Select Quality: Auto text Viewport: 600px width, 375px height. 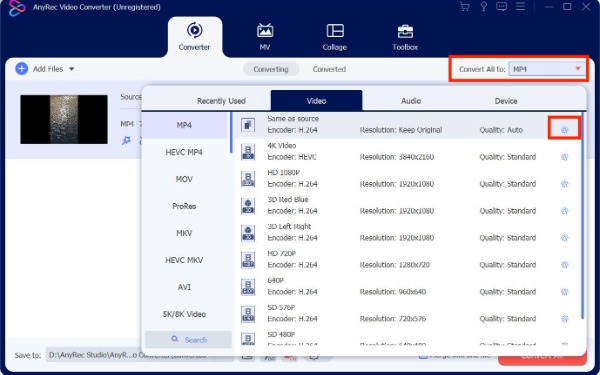pyautogui.click(x=501, y=130)
